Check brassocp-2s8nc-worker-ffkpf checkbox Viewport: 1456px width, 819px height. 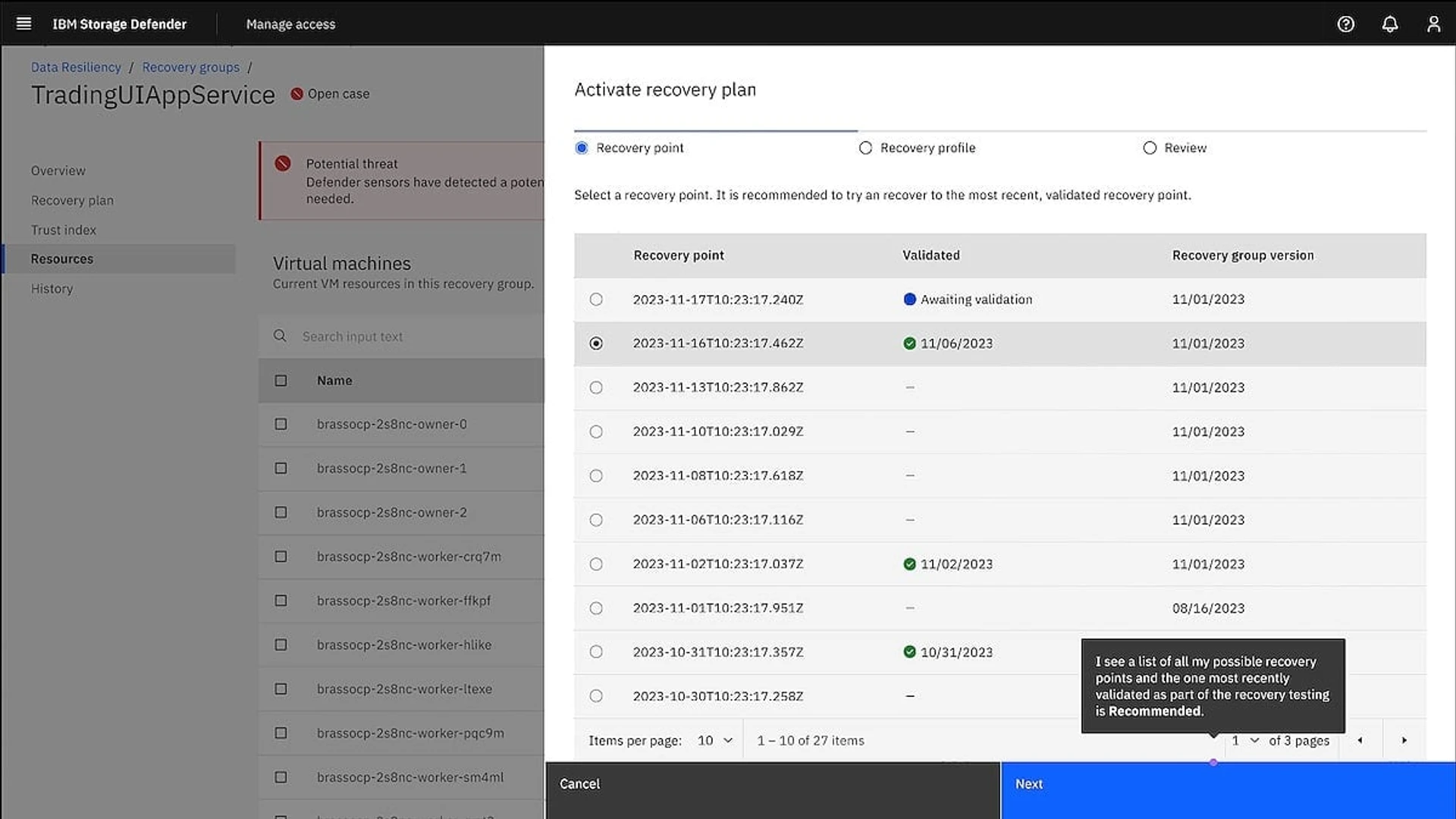click(281, 601)
